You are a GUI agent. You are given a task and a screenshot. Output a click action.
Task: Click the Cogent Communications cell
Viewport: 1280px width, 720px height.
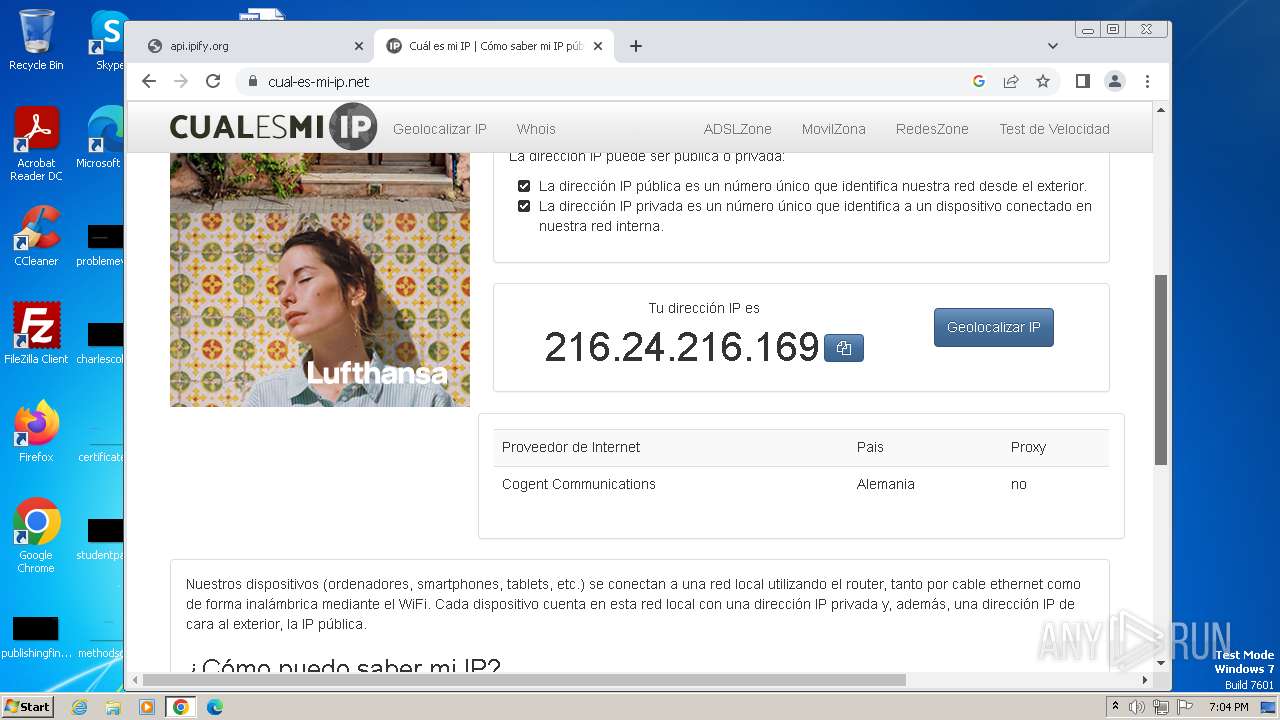tap(579, 484)
